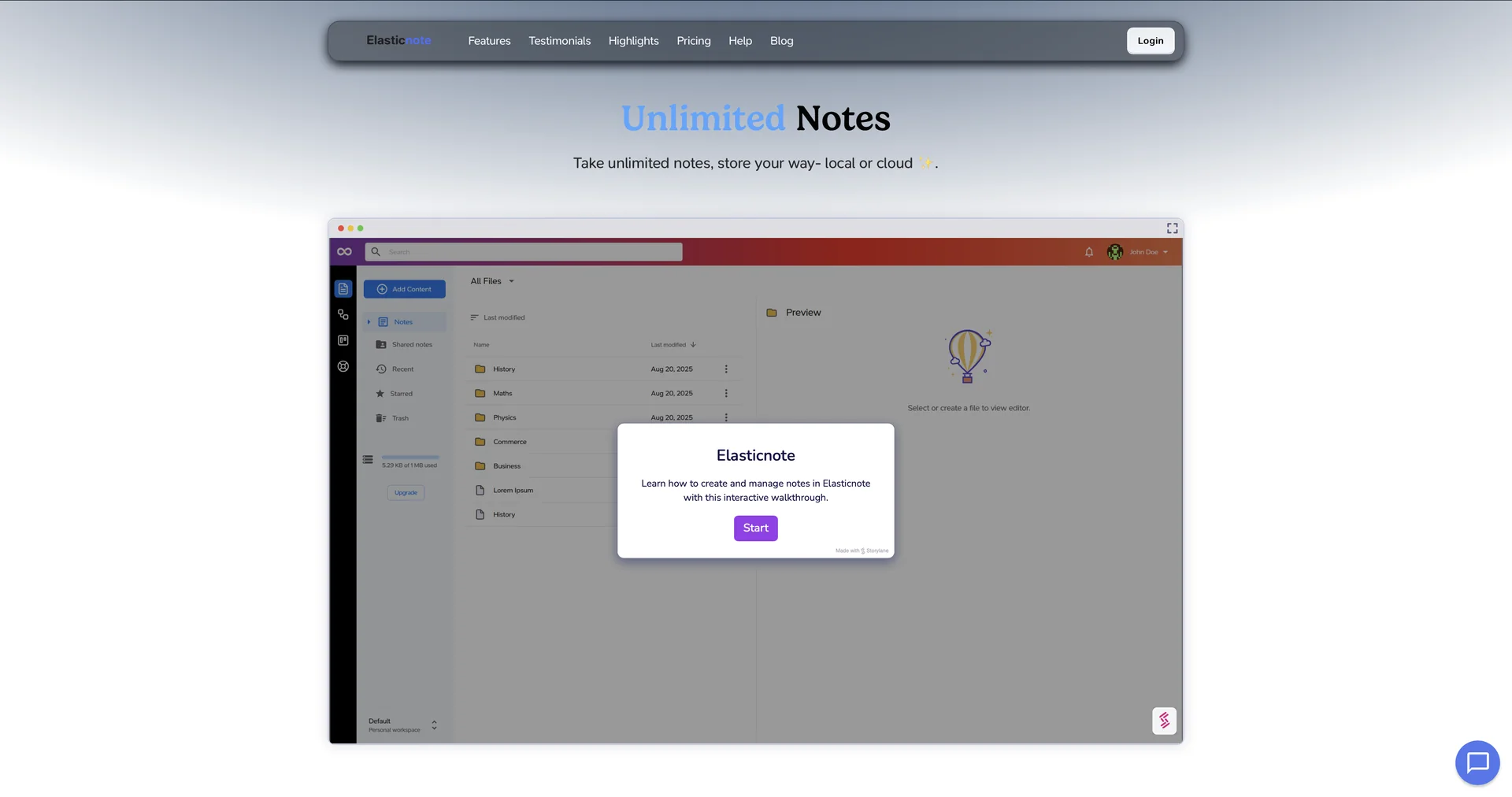This screenshot has height=797, width=1512.
Task: Open the Pricing menu item in the navbar
Action: point(693,40)
